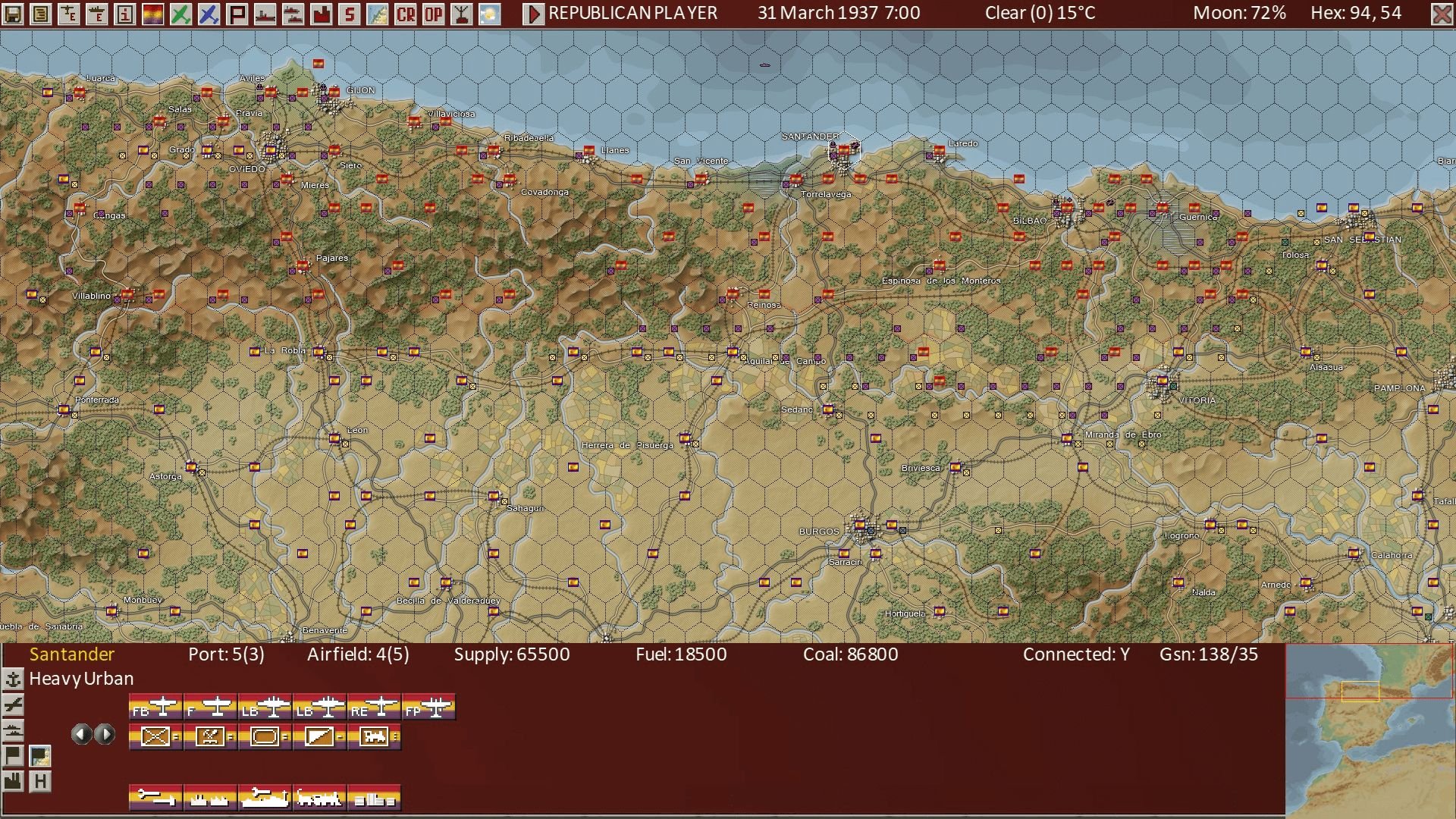Click the left arrow to cycle units
The image size is (1456, 819).
coord(82,734)
